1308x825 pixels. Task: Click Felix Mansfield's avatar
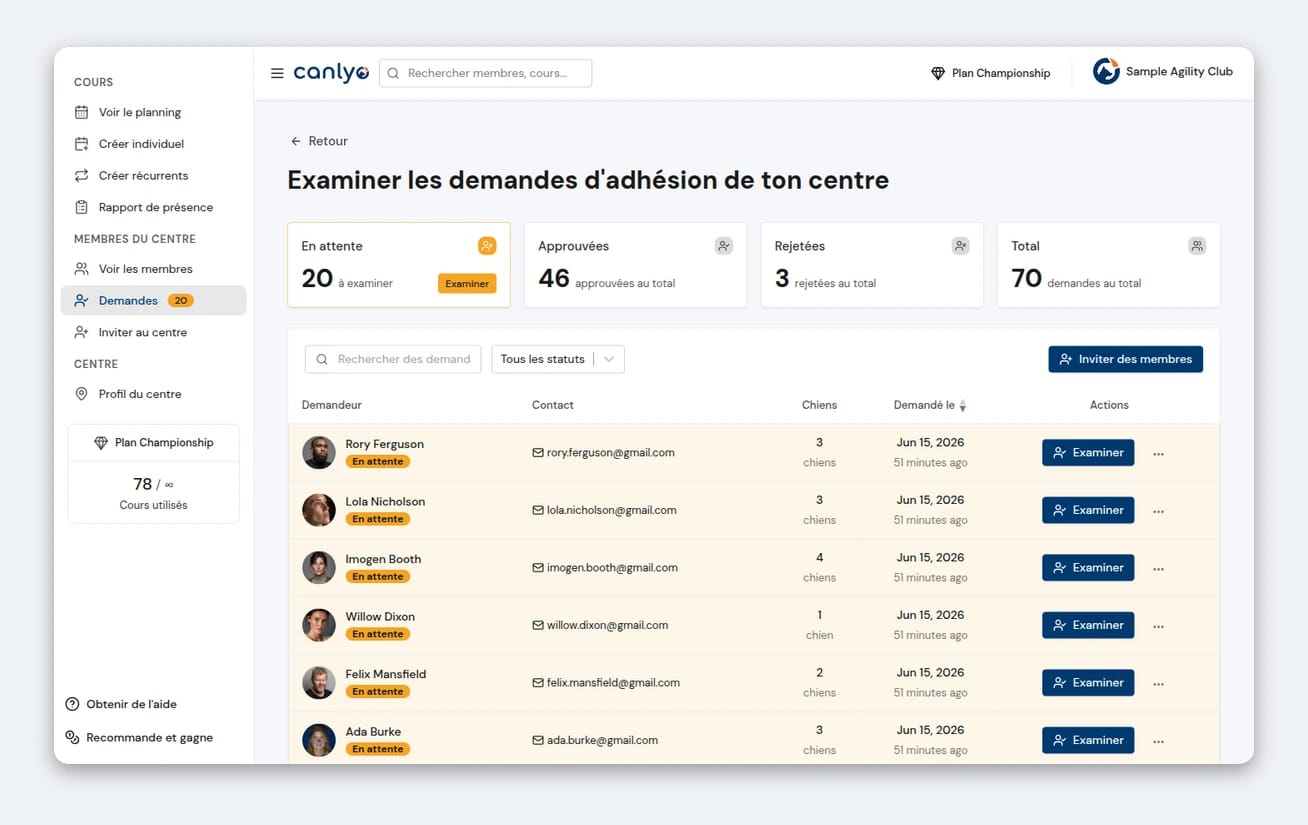[319, 683]
